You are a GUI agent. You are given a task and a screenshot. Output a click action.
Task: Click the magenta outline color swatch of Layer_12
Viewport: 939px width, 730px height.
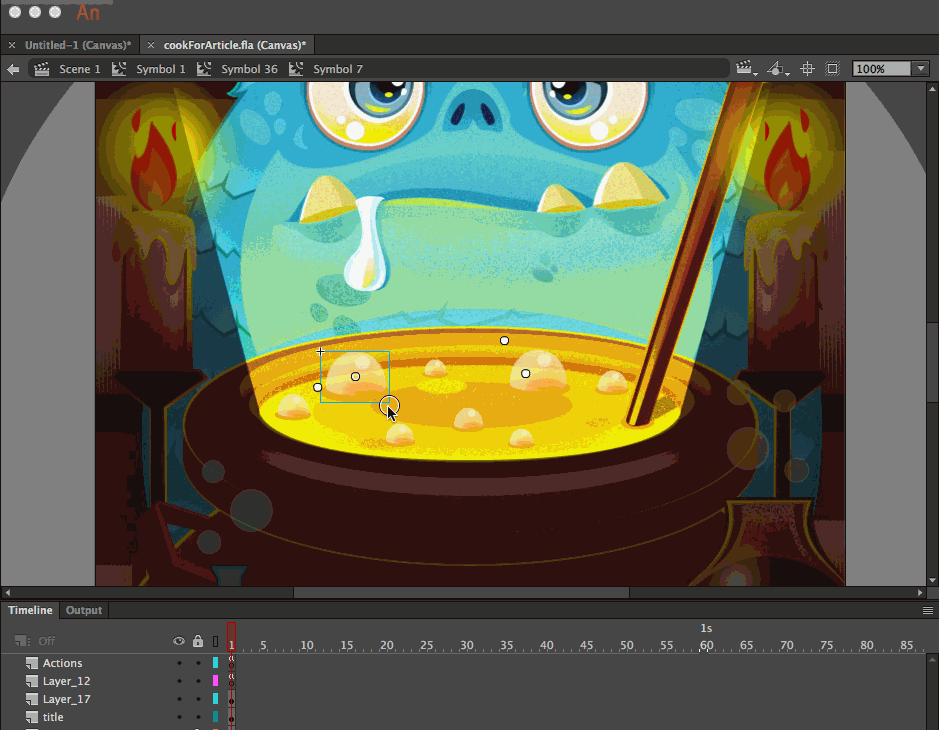[x=217, y=680]
